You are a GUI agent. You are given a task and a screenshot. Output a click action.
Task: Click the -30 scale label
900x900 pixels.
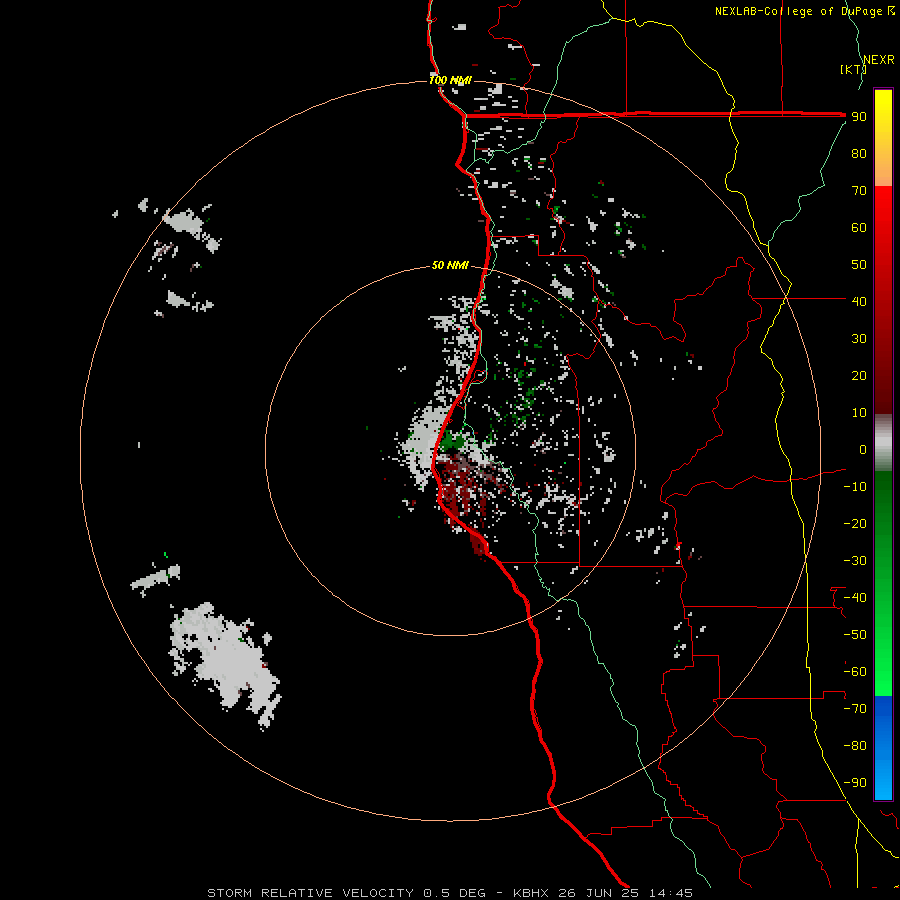click(855, 561)
